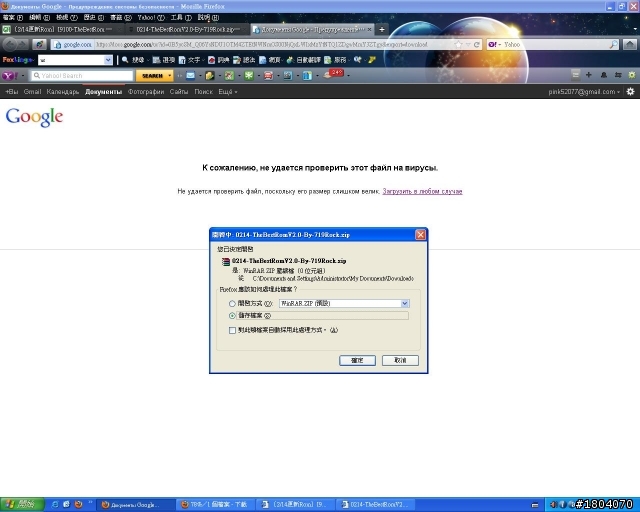Image resolution: width=640 pixels, height=512 pixels.
Task: Open Документы in Google bar
Action: click(104, 91)
